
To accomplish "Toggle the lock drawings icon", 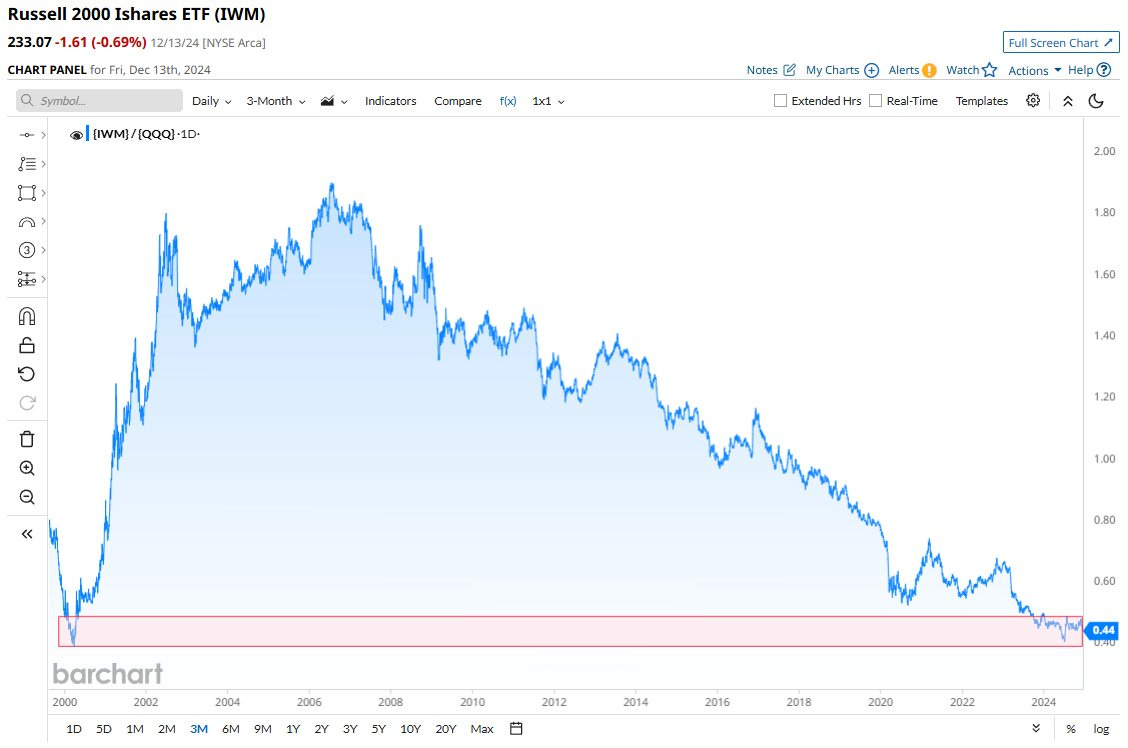I will pos(27,345).
